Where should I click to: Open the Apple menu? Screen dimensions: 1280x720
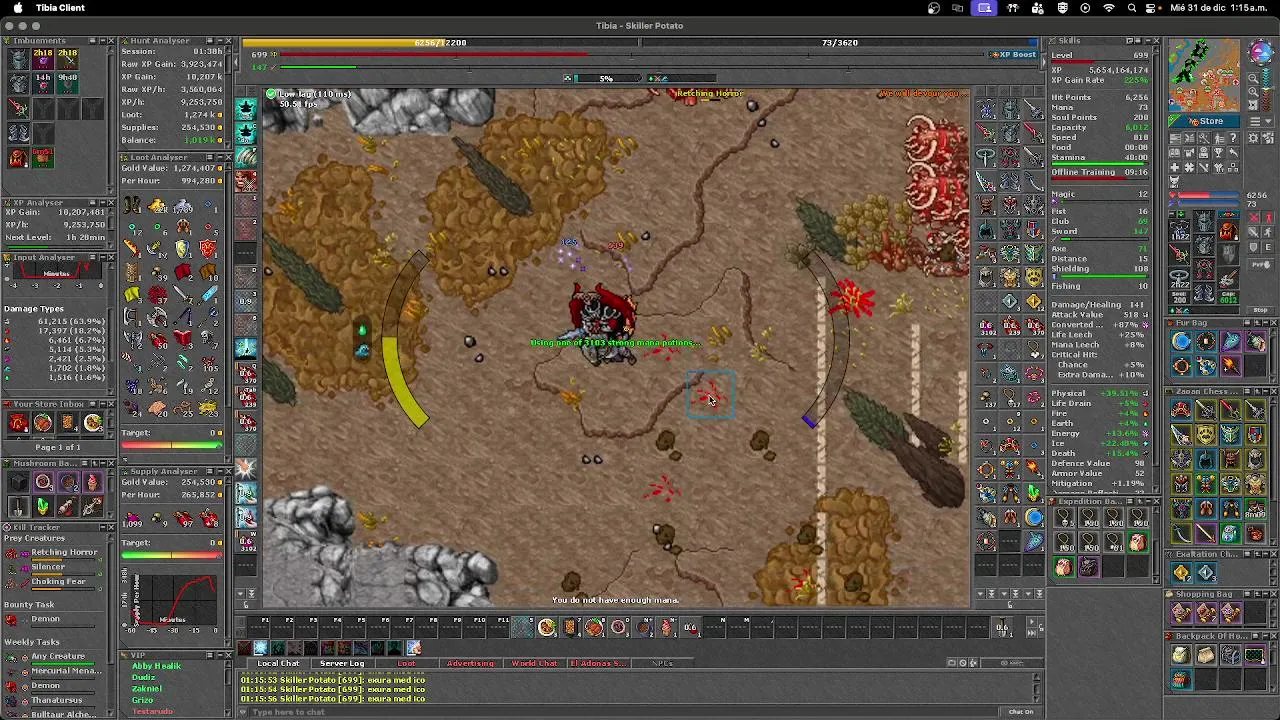click(x=17, y=8)
